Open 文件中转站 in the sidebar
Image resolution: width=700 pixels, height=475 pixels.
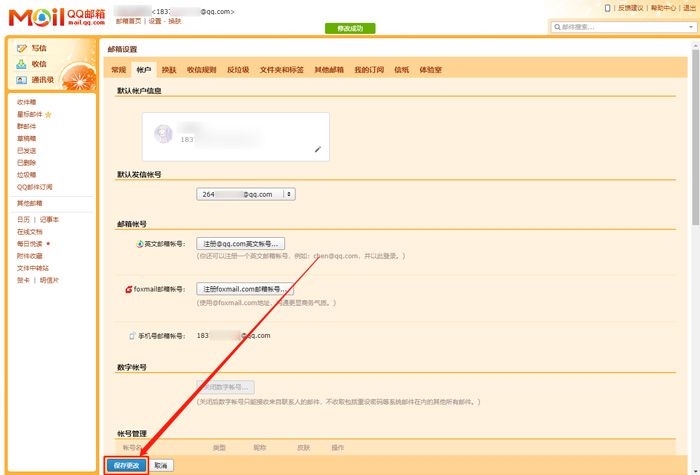pos(33,268)
